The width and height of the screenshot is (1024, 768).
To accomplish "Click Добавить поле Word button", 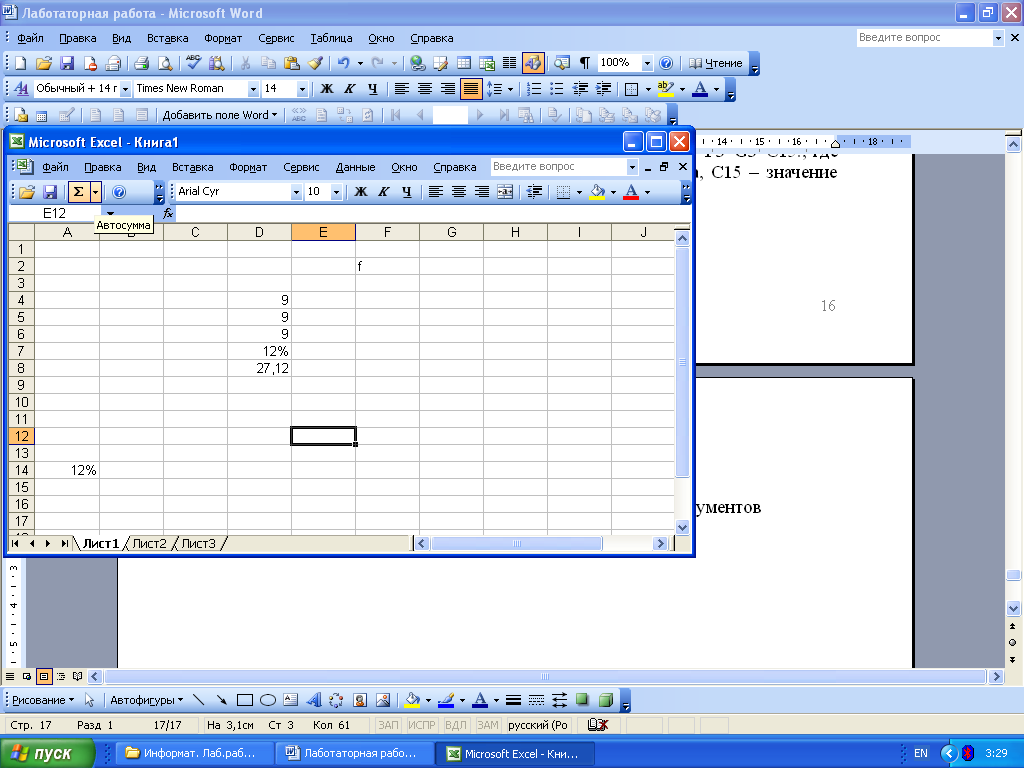I will click(x=219, y=115).
